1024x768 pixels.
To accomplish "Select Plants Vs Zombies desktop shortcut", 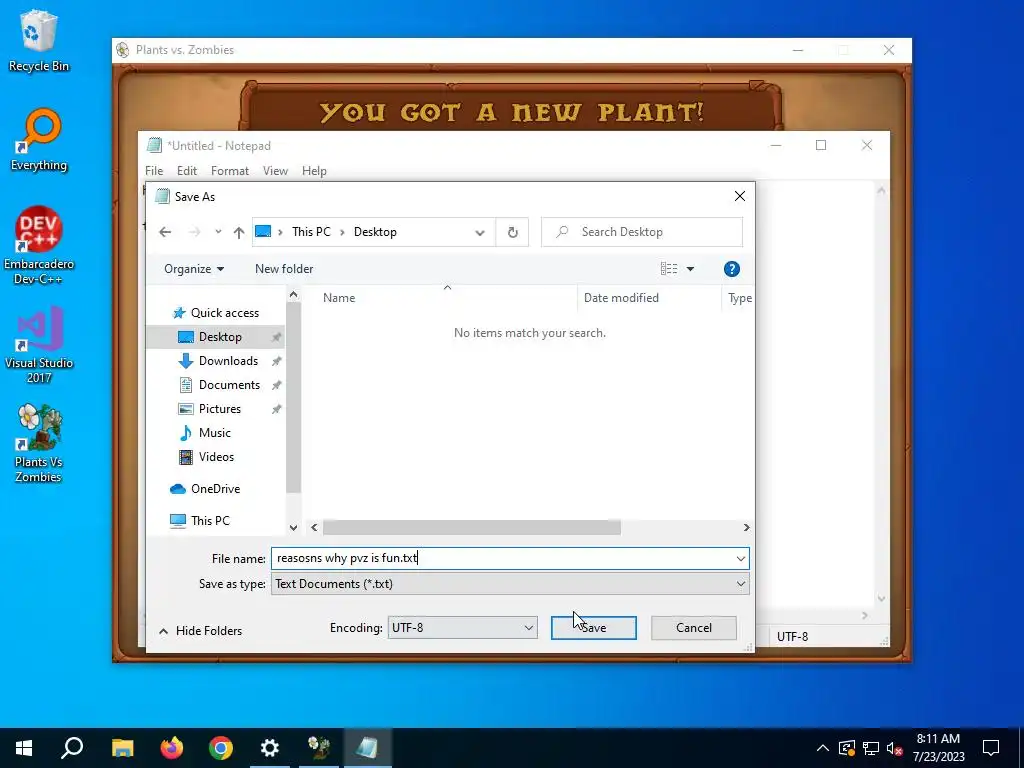I will [x=39, y=443].
